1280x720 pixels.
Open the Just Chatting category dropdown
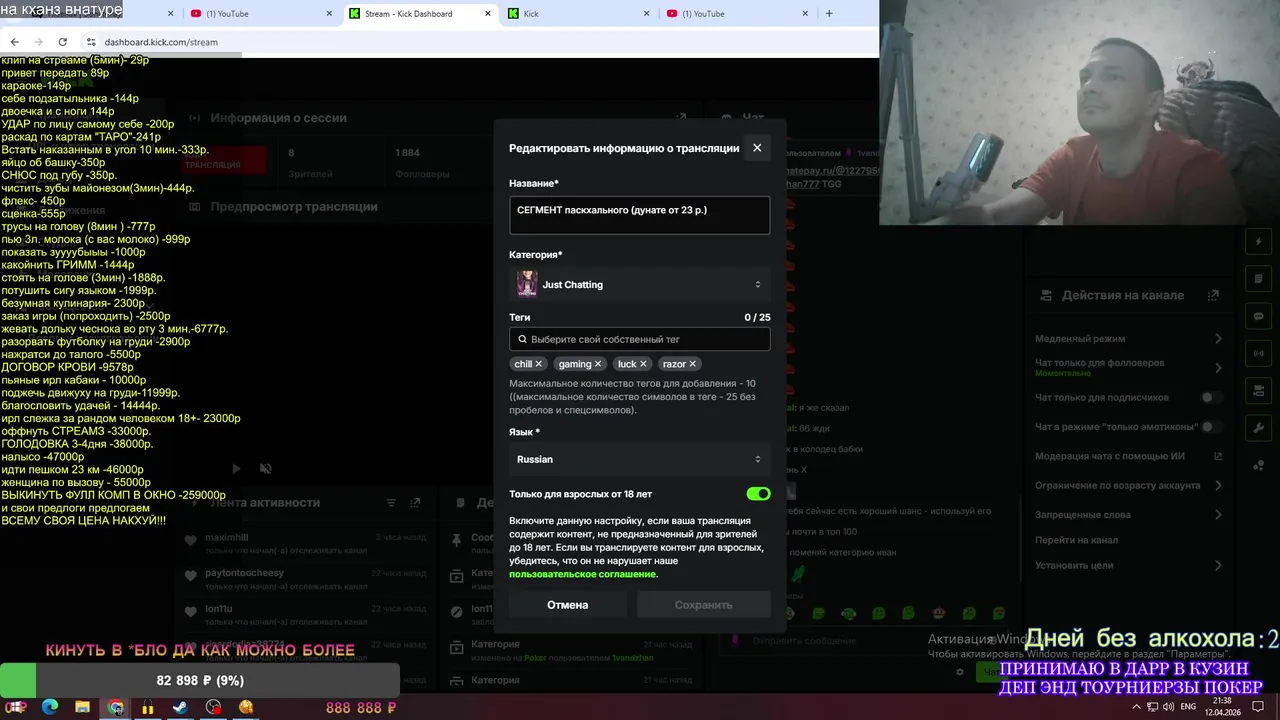click(x=639, y=284)
